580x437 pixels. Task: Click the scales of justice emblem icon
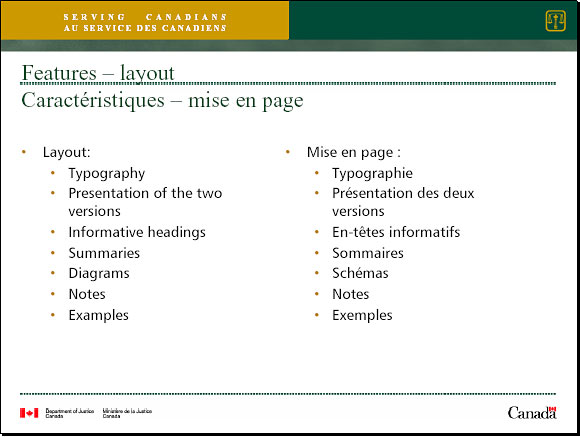pyautogui.click(x=555, y=21)
